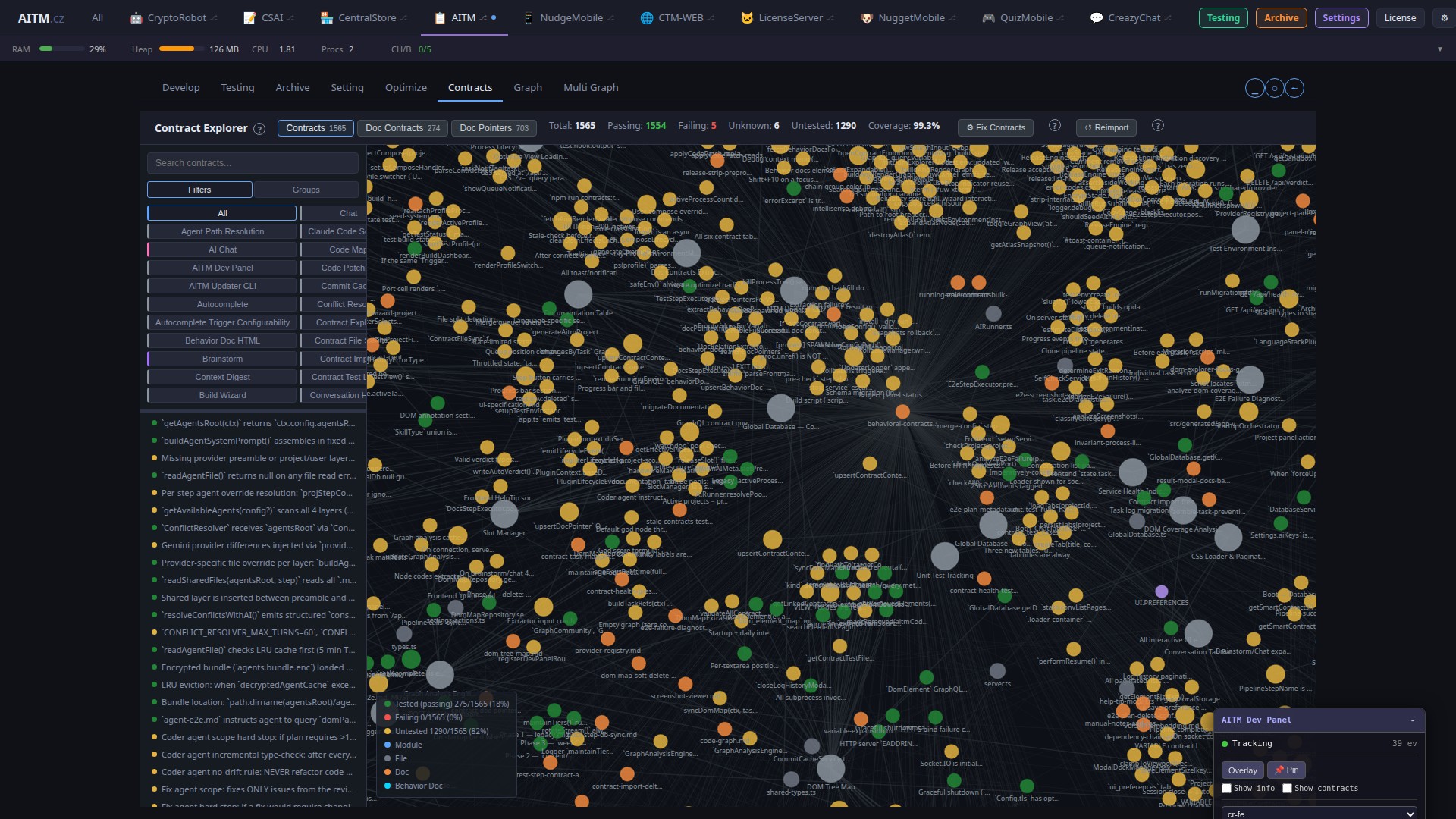The image size is (1456, 819).
Task: Click the green Tracking status dot
Action: 1225,744
